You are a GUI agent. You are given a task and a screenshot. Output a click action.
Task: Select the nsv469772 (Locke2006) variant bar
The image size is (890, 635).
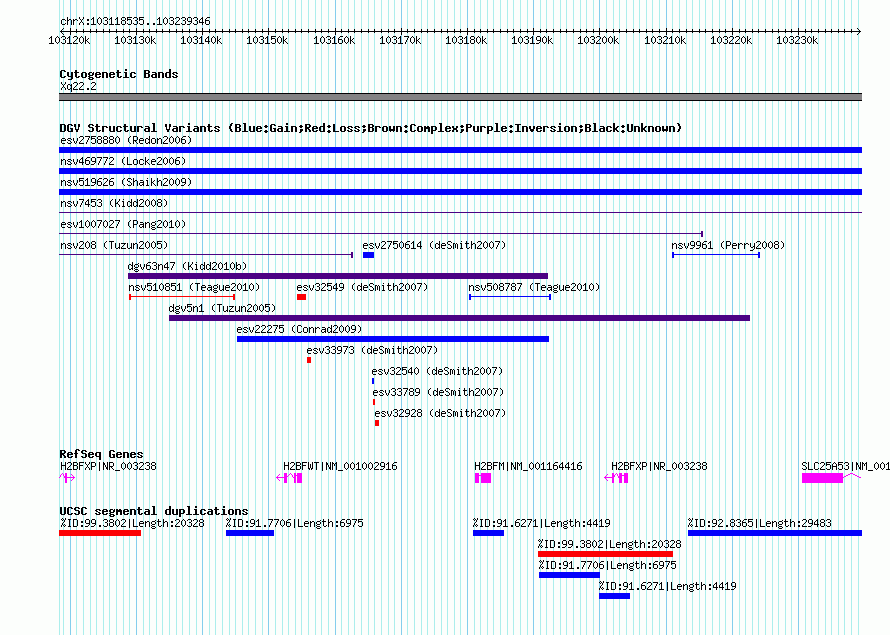[x=460, y=171]
